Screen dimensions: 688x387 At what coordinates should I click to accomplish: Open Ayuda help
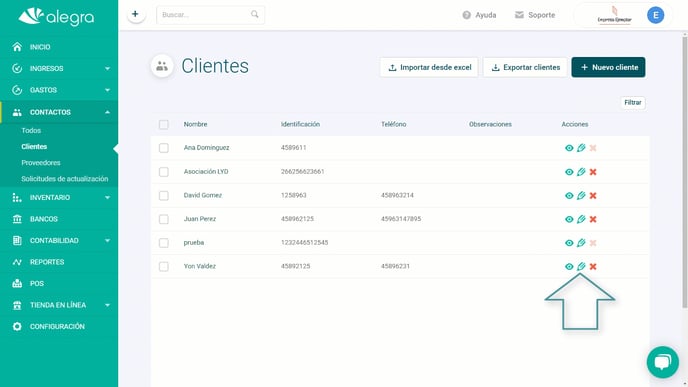pos(479,15)
